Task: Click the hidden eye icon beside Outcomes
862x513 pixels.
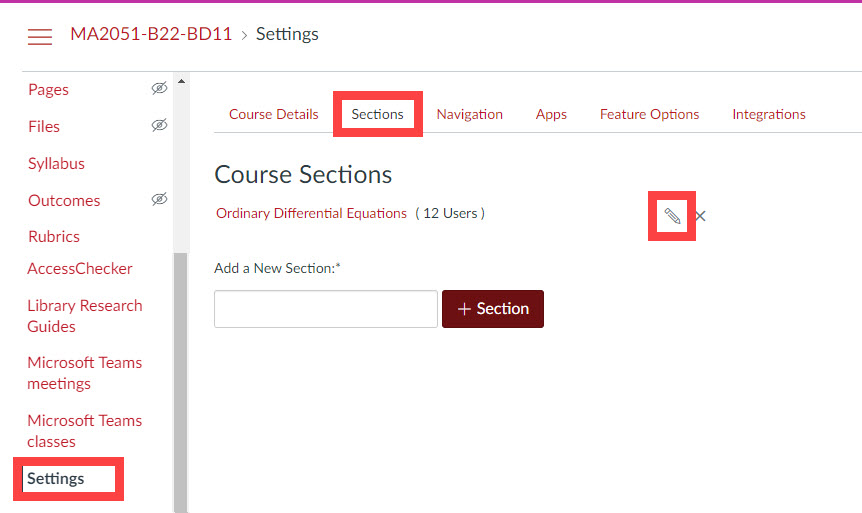Action: click(x=159, y=199)
